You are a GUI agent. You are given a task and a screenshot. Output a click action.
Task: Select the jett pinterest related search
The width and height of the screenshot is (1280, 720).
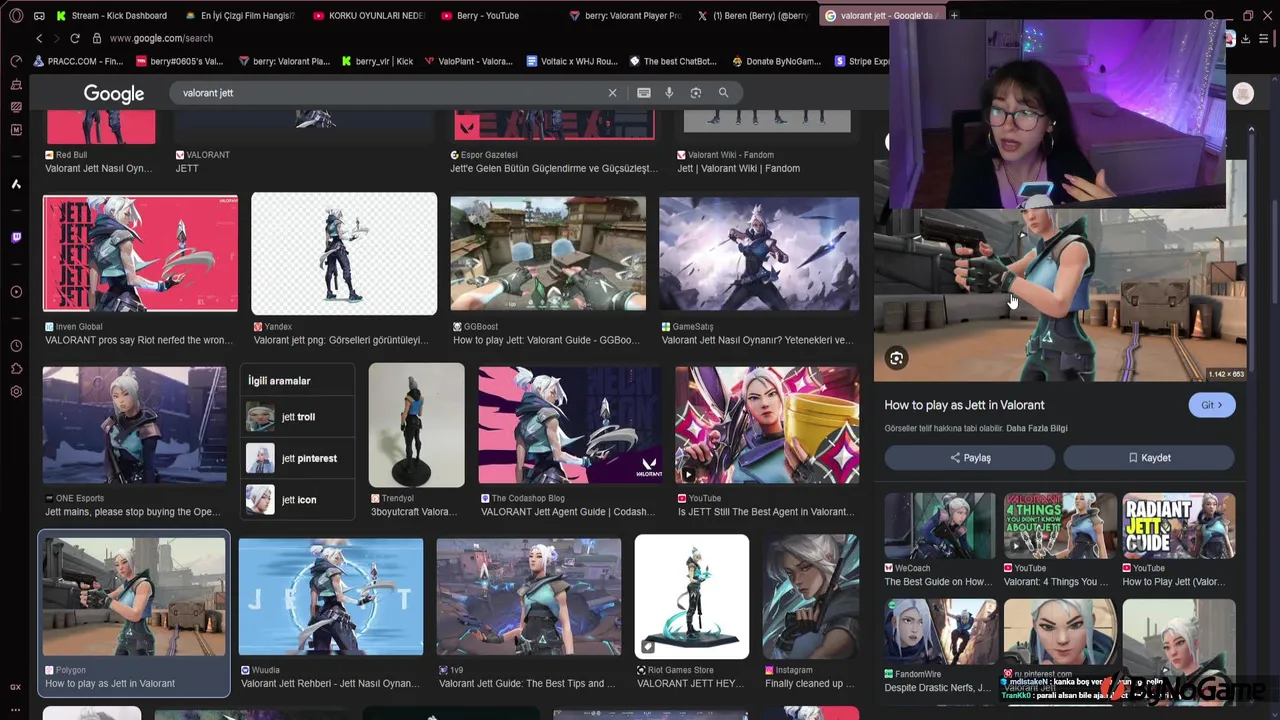click(298, 458)
